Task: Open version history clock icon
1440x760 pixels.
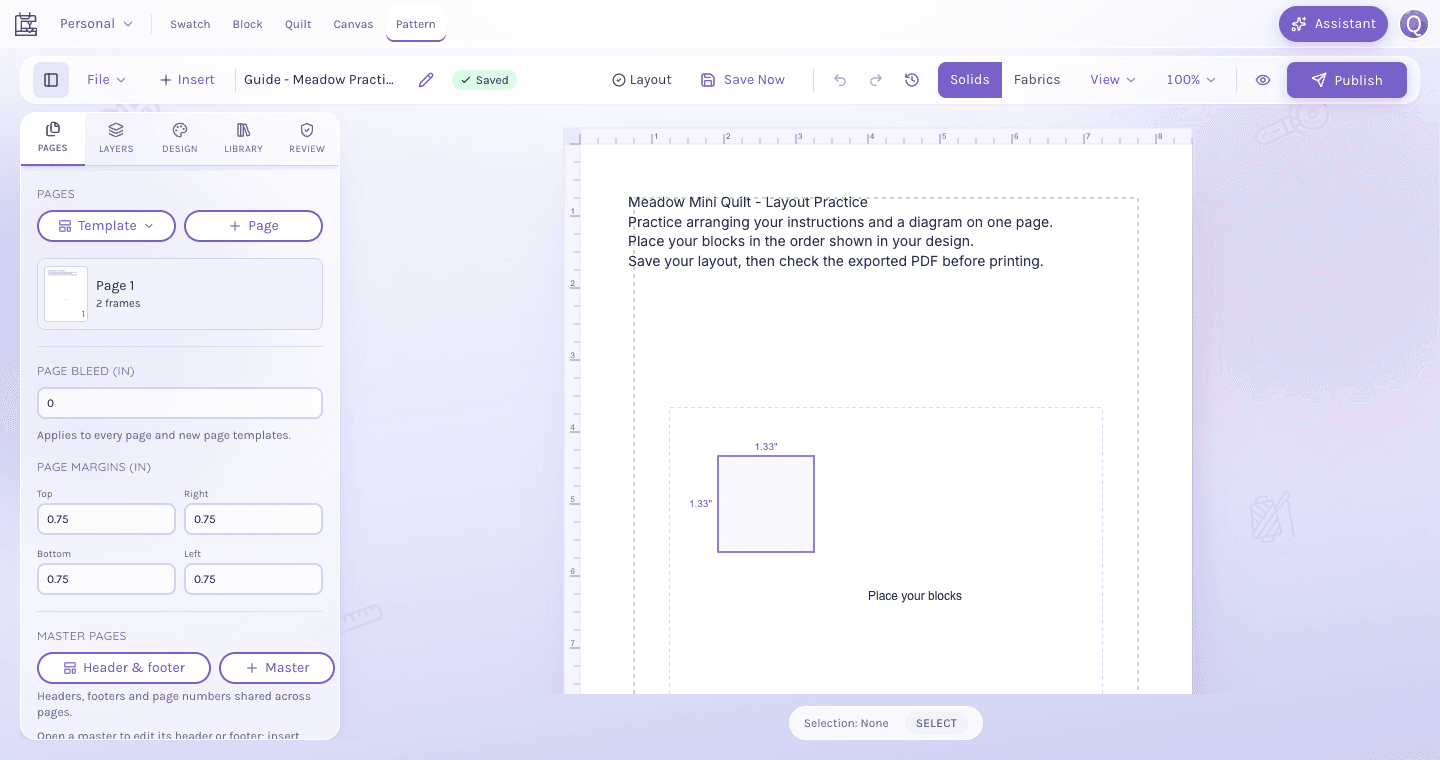Action: pos(912,80)
